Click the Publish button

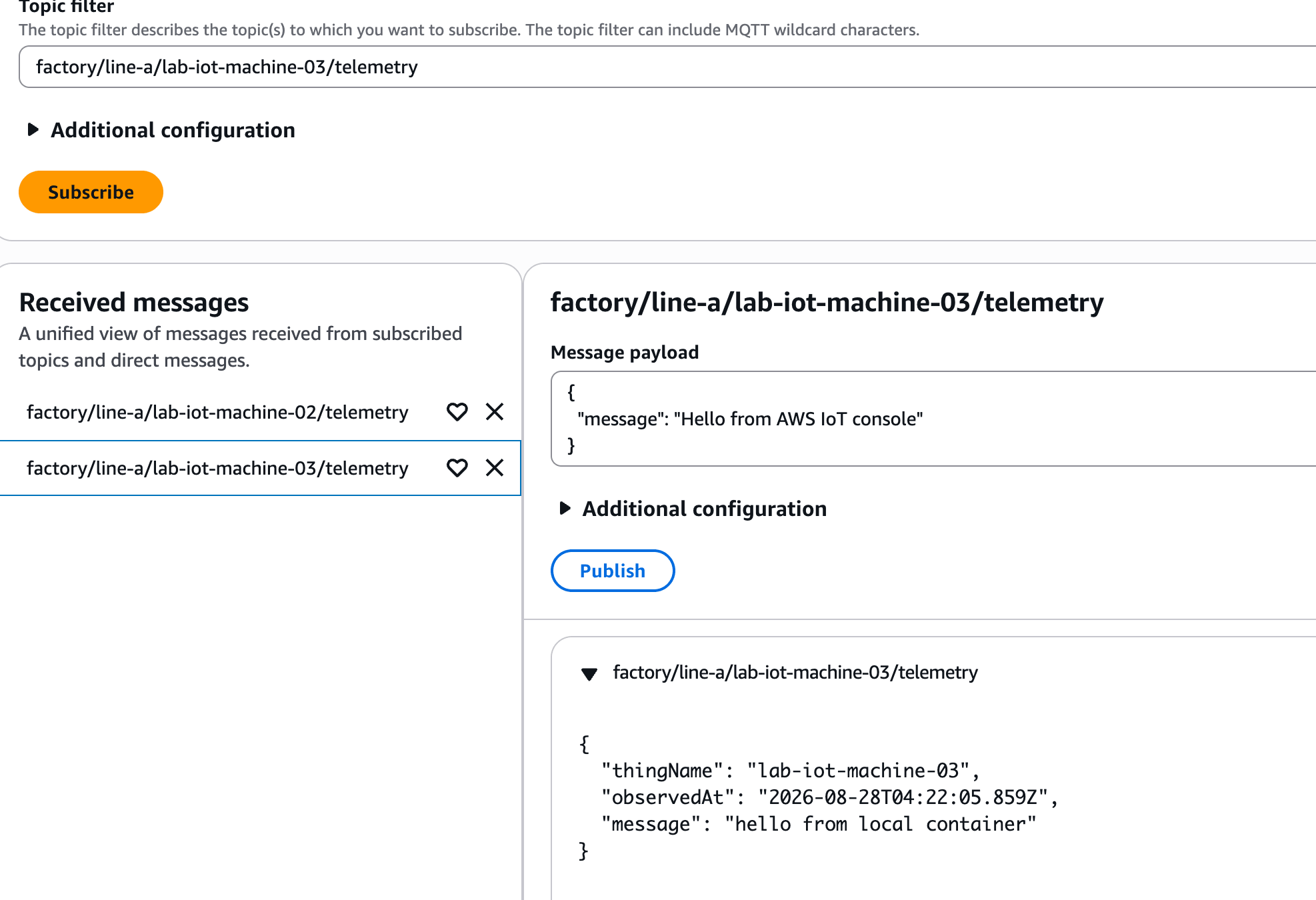613,571
